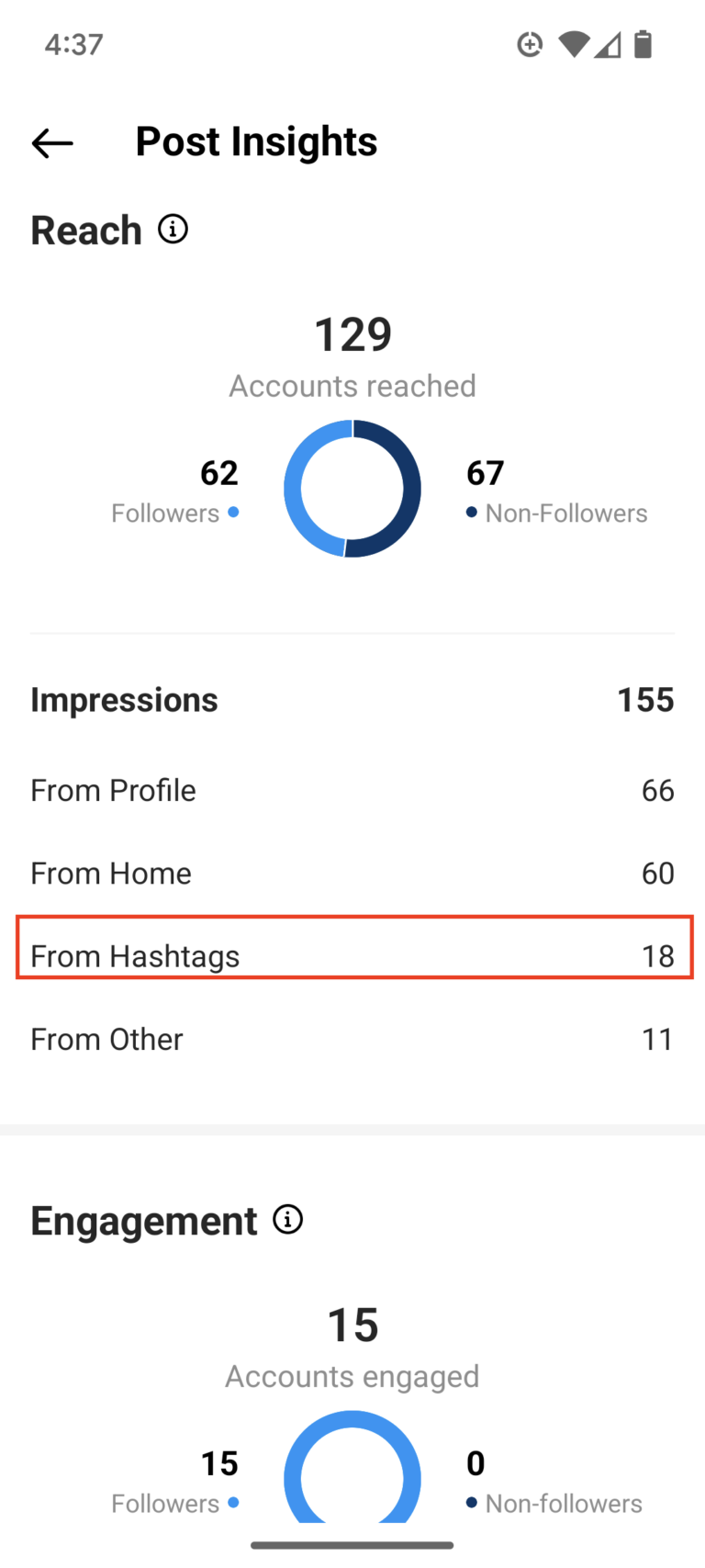
Task: Select the From Other impressions row
Action: point(353,1039)
